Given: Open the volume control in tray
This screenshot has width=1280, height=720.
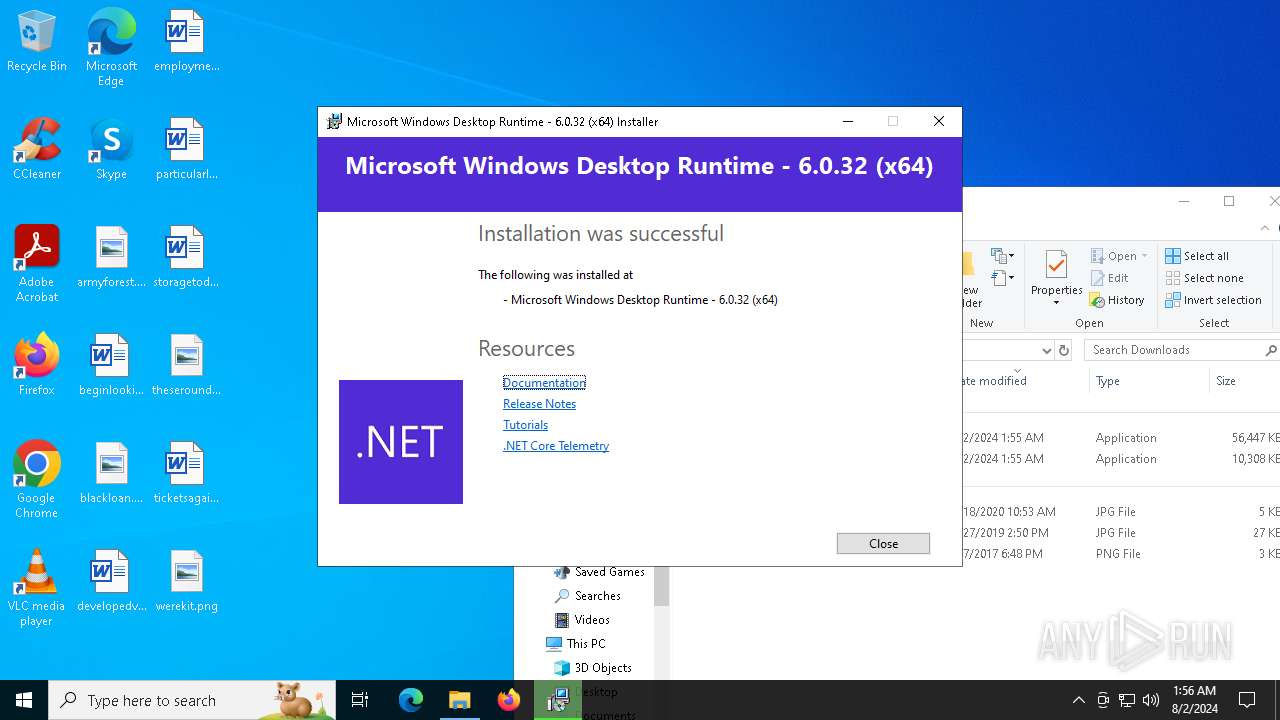Looking at the screenshot, I should (x=1151, y=700).
